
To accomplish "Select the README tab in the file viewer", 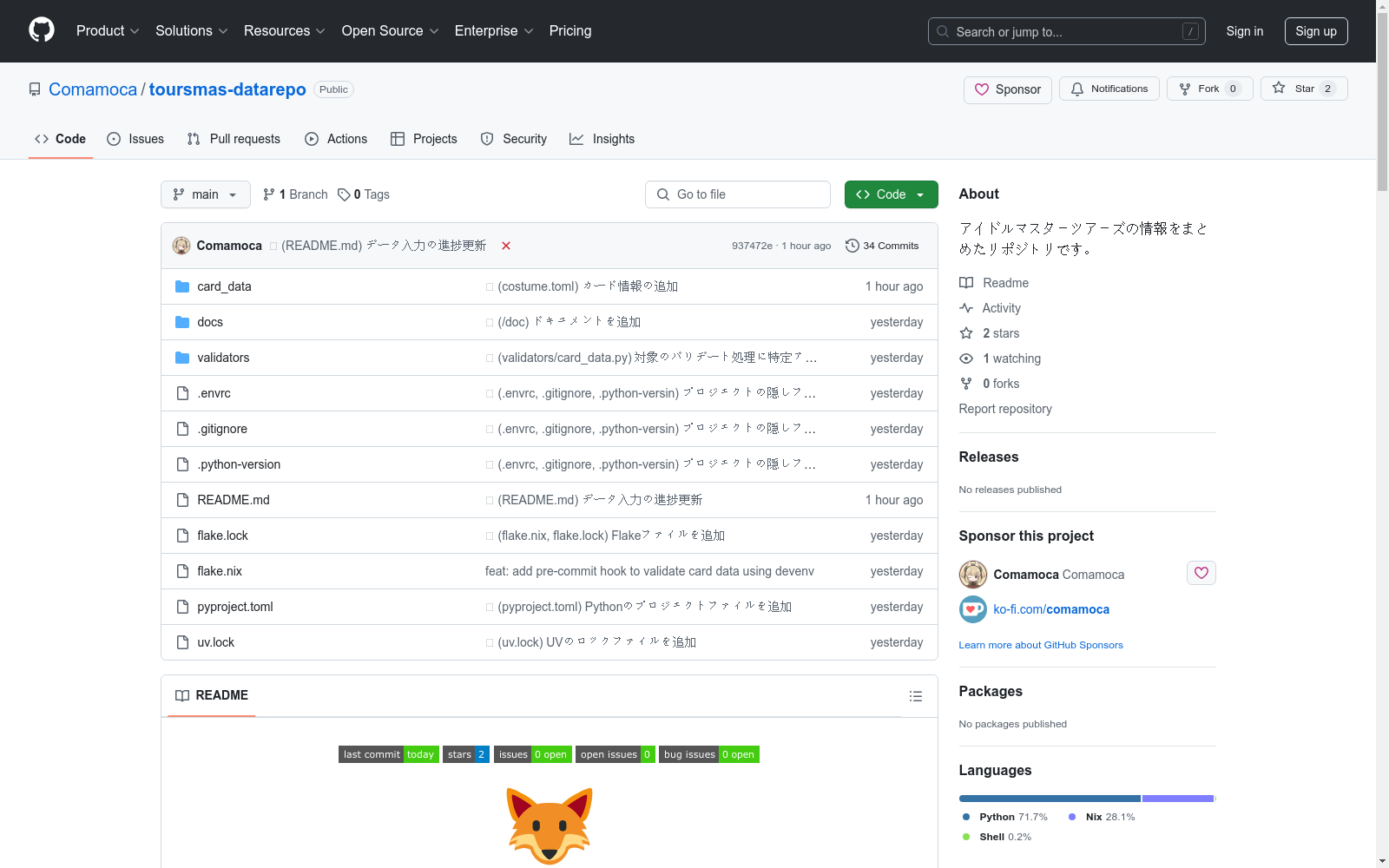I will click(x=212, y=695).
